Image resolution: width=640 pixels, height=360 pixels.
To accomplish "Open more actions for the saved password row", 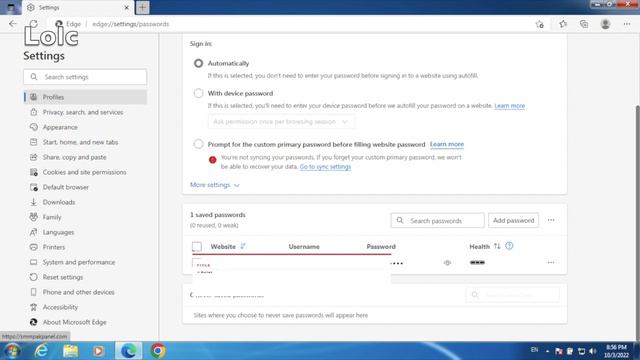I will [551, 263].
